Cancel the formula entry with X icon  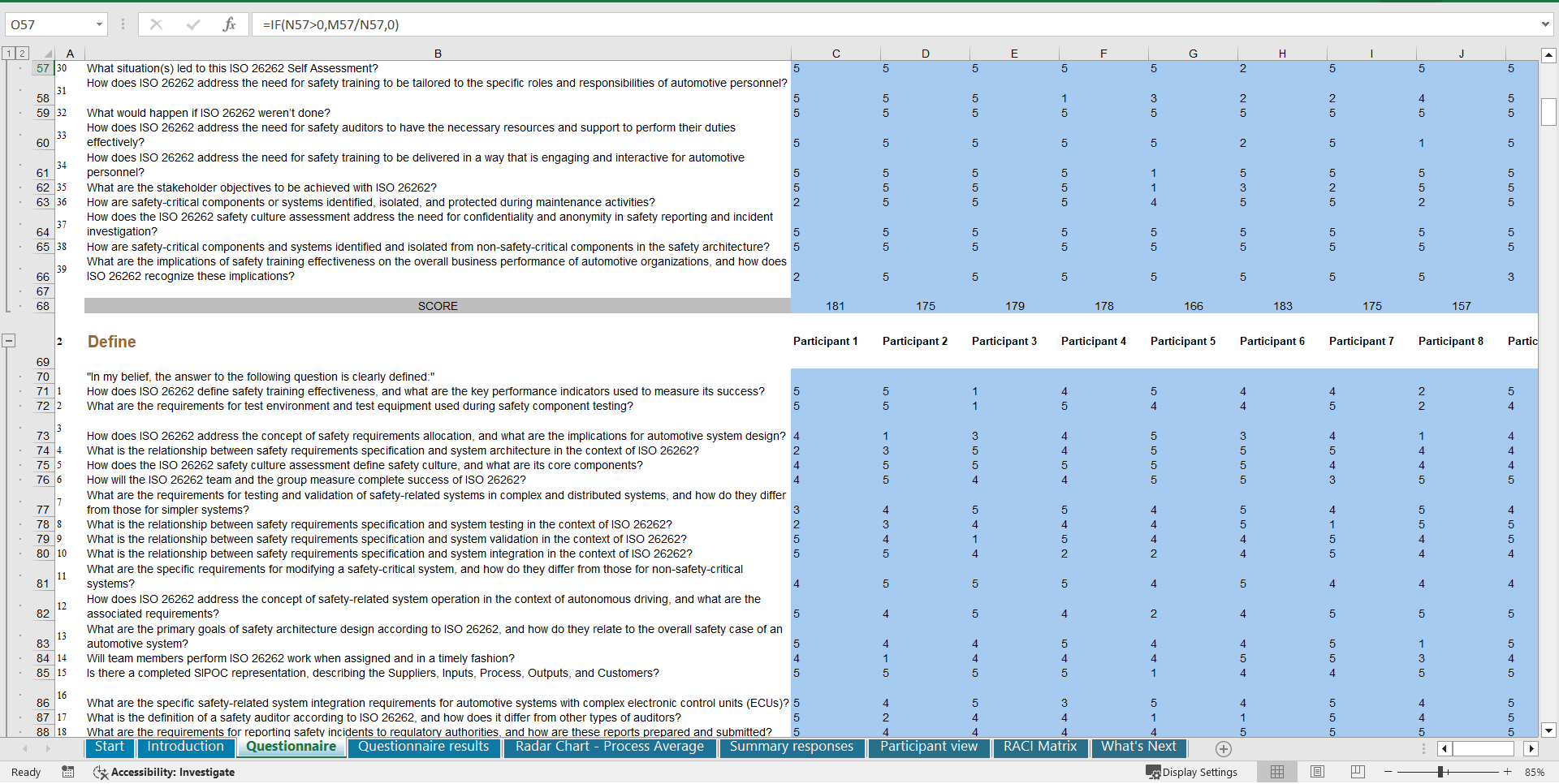(x=156, y=24)
